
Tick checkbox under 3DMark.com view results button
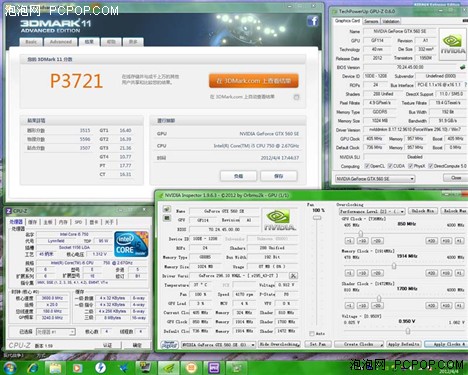pos(296,97)
